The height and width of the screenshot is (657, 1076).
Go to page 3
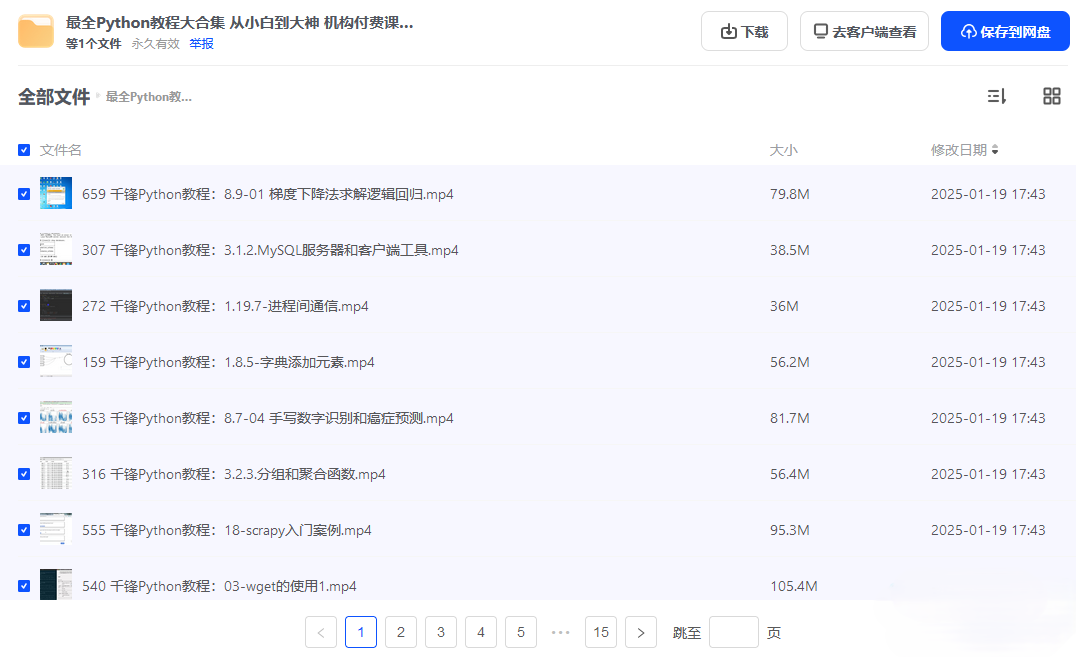pyautogui.click(x=441, y=632)
